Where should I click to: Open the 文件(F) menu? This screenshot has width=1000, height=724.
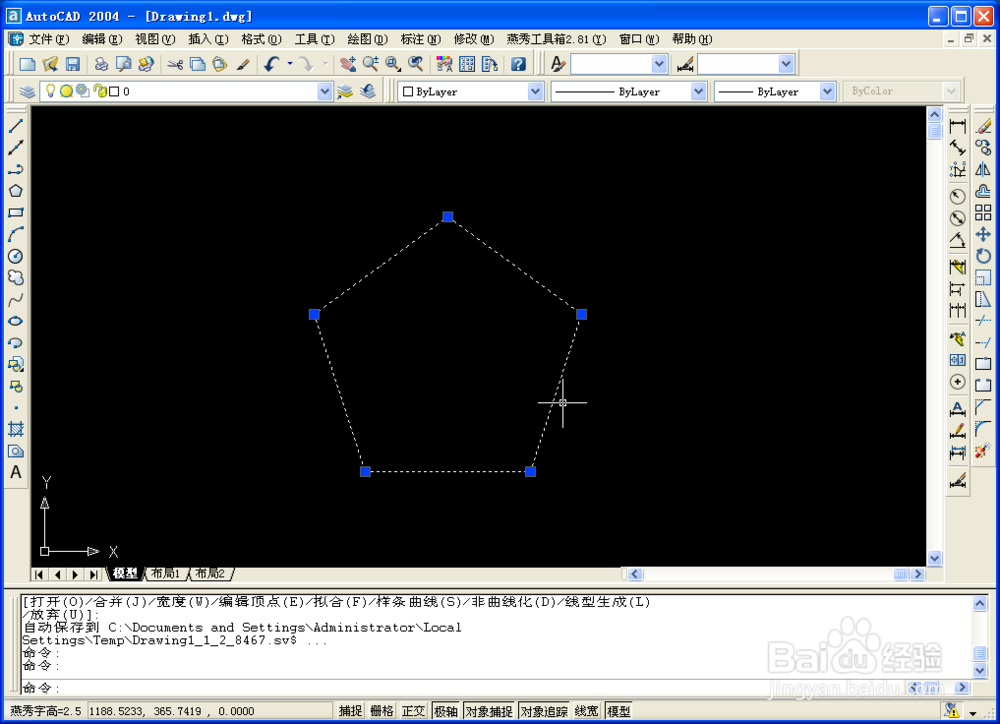[x=48, y=39]
